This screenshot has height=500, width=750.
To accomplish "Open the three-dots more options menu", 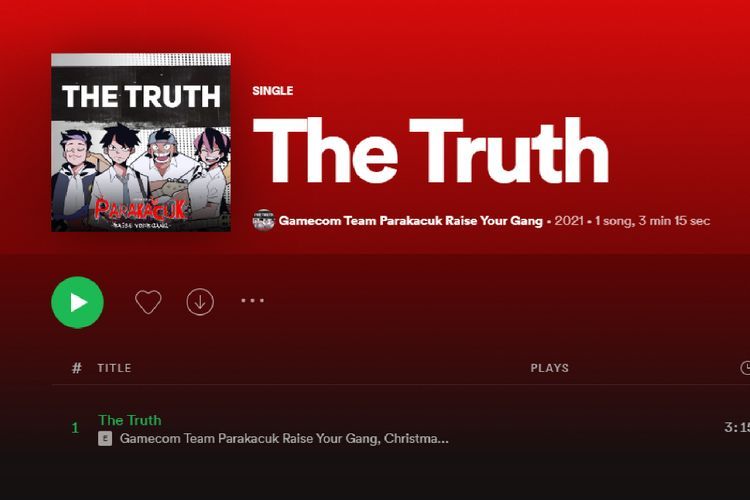I will tap(253, 300).
